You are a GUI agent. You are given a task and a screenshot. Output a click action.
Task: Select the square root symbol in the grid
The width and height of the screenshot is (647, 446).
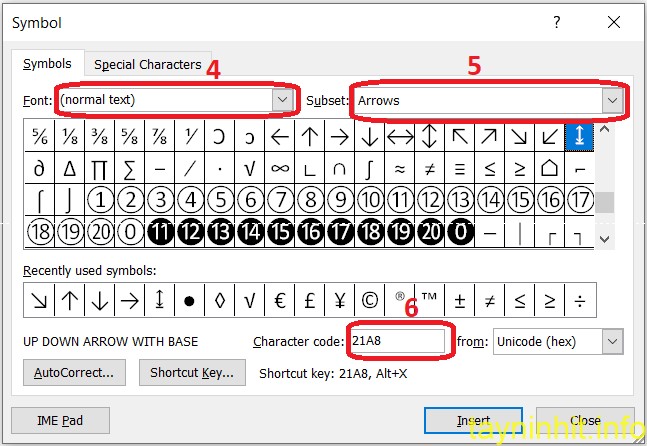(250, 168)
